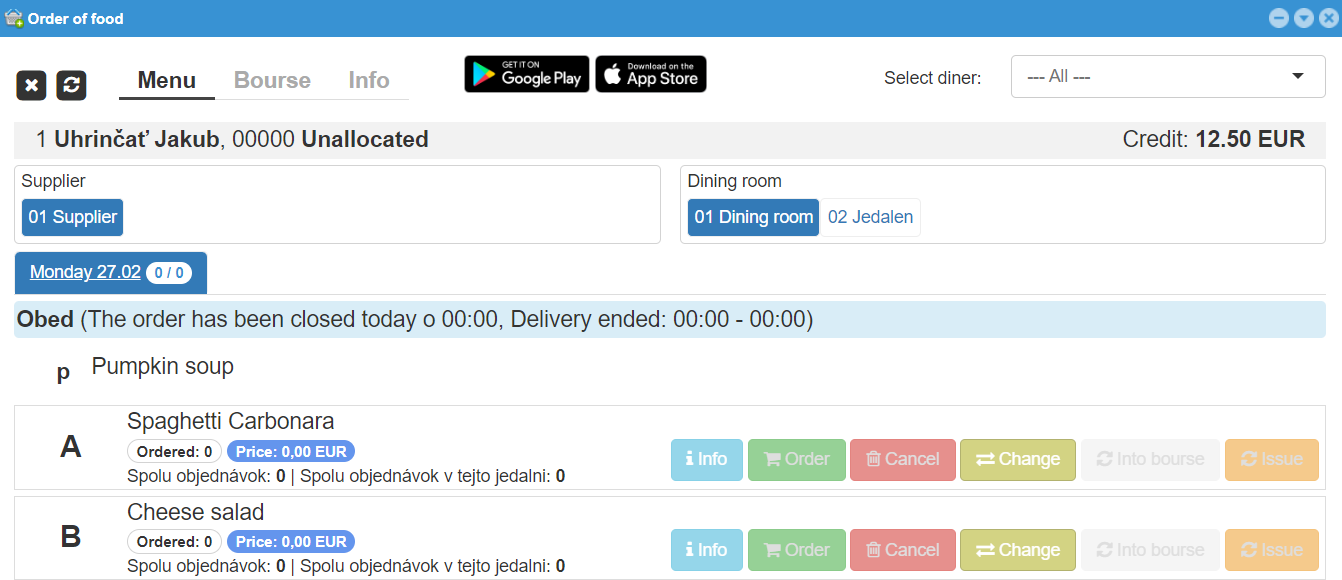Click the Cheese salad Info button
The height and width of the screenshot is (580, 1342).
click(706, 550)
